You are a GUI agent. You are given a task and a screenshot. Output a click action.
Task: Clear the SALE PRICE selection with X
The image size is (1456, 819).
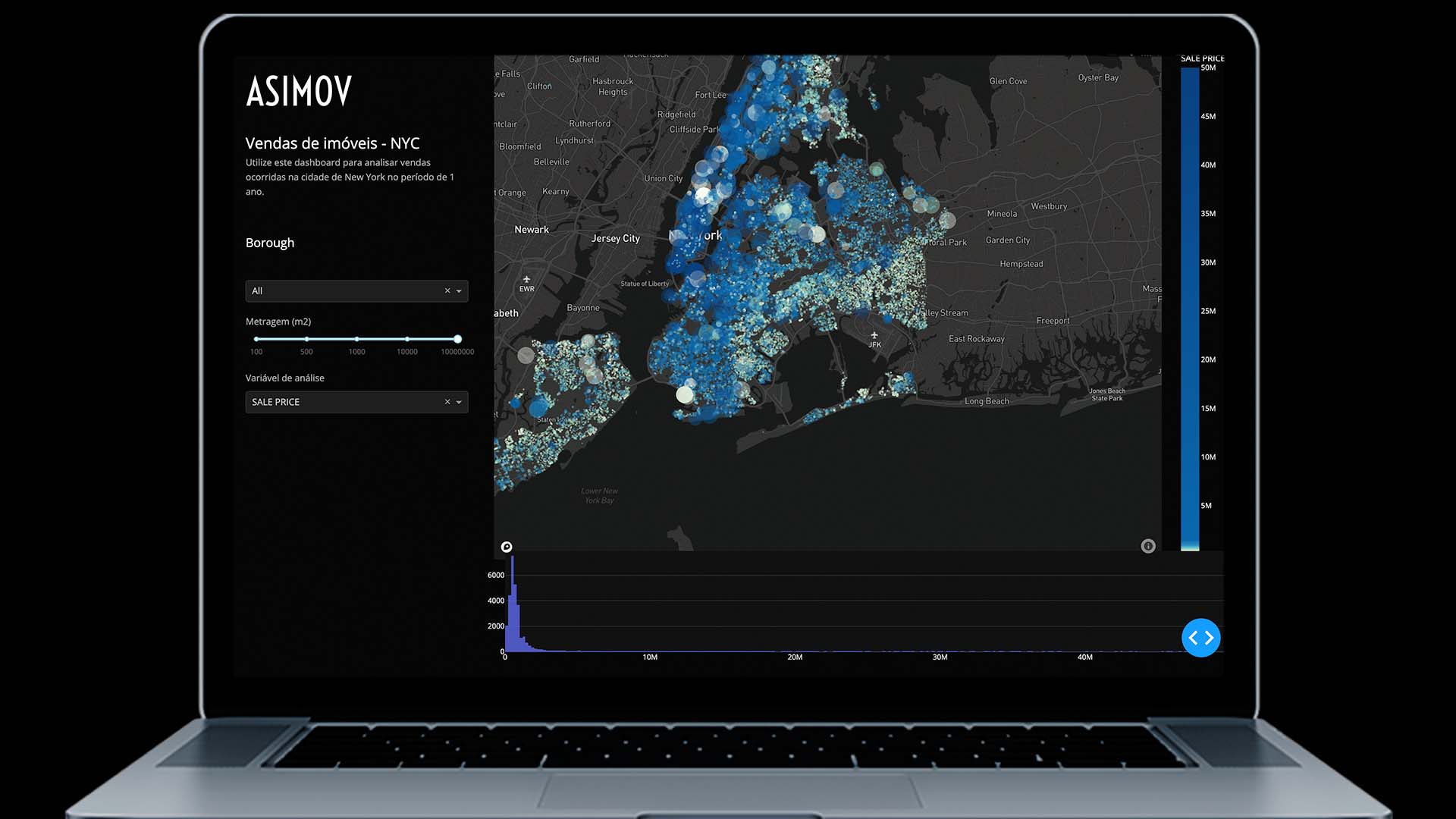[447, 402]
